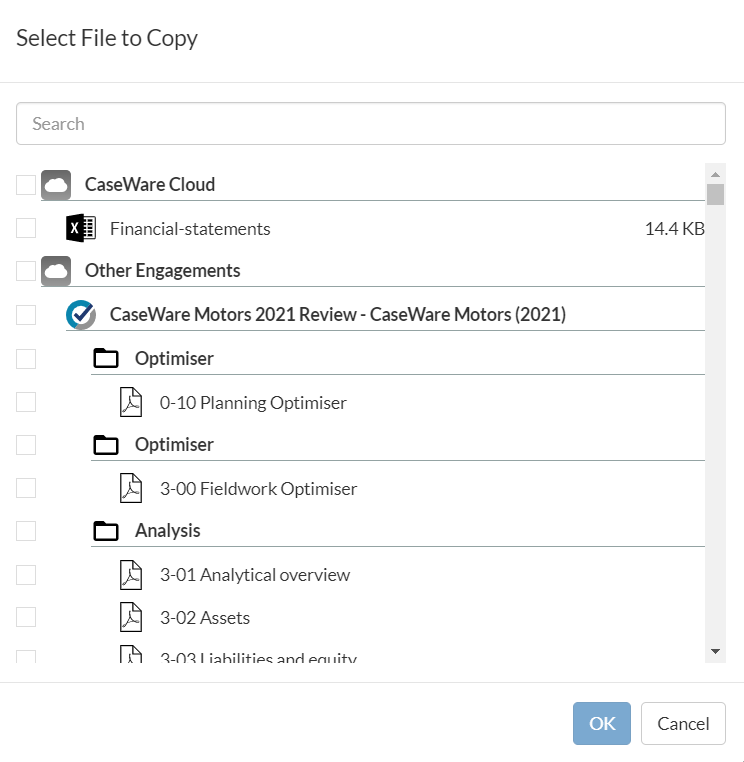The height and width of the screenshot is (762, 744).
Task: Click the PDF icon for 0-10 Planning Optimiser
Action: tap(131, 402)
